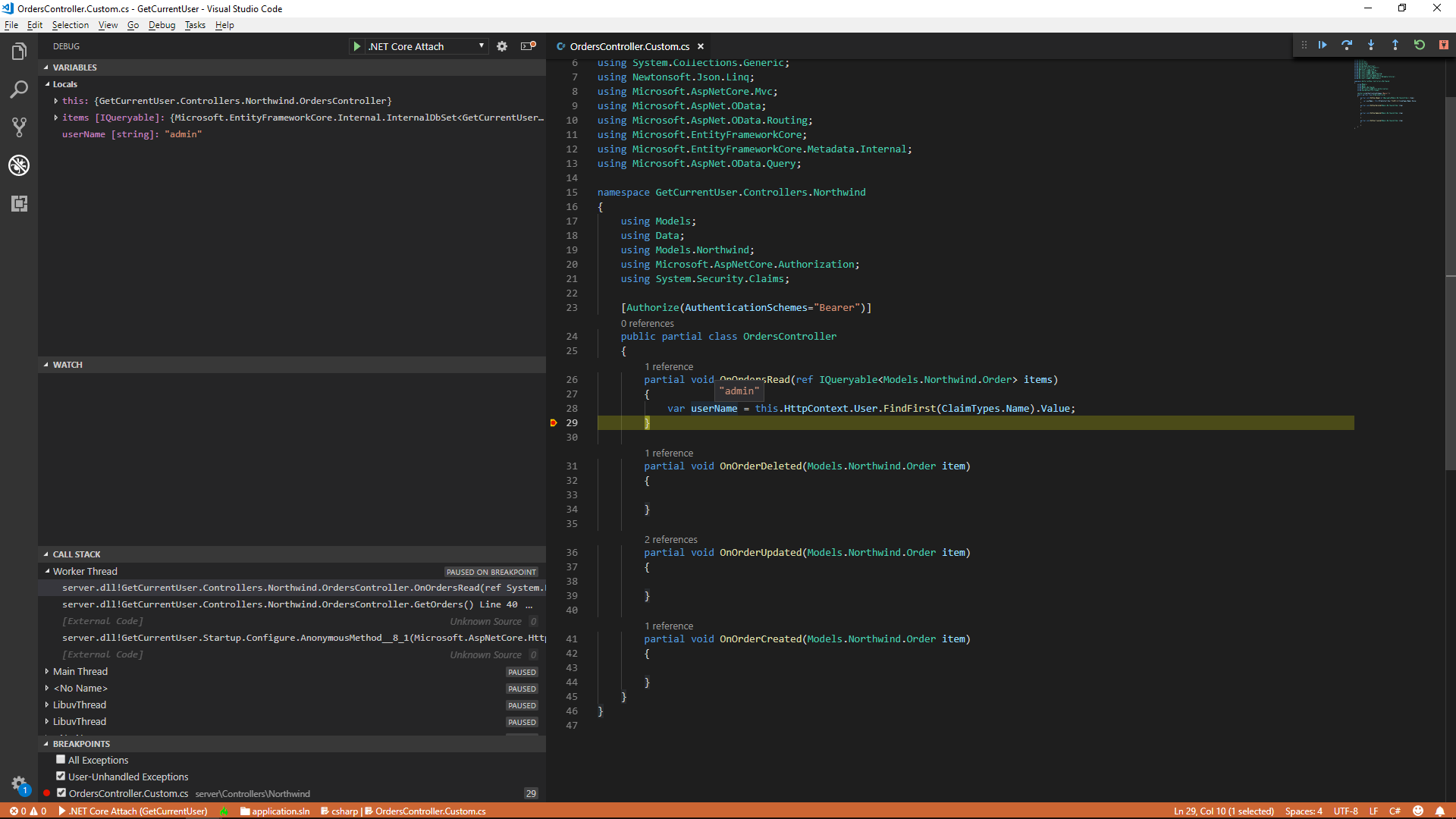
Task: Open the Debug menu
Action: point(162,25)
